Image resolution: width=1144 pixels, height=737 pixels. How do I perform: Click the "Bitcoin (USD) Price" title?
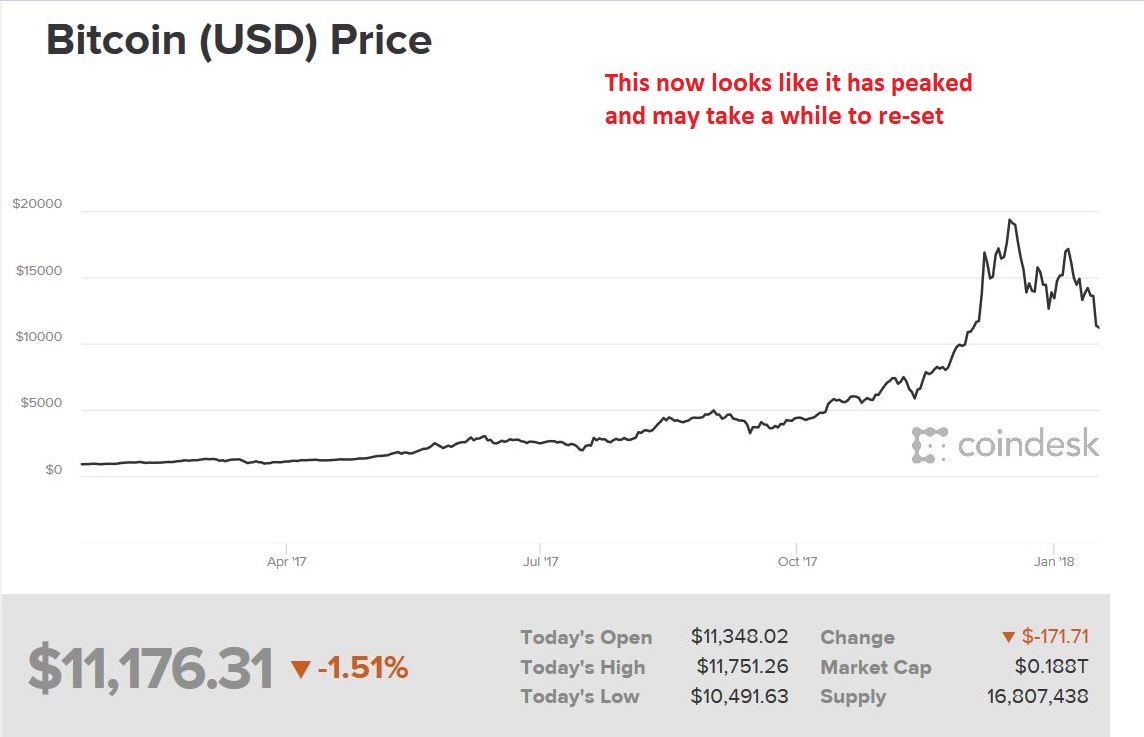[x=239, y=40]
